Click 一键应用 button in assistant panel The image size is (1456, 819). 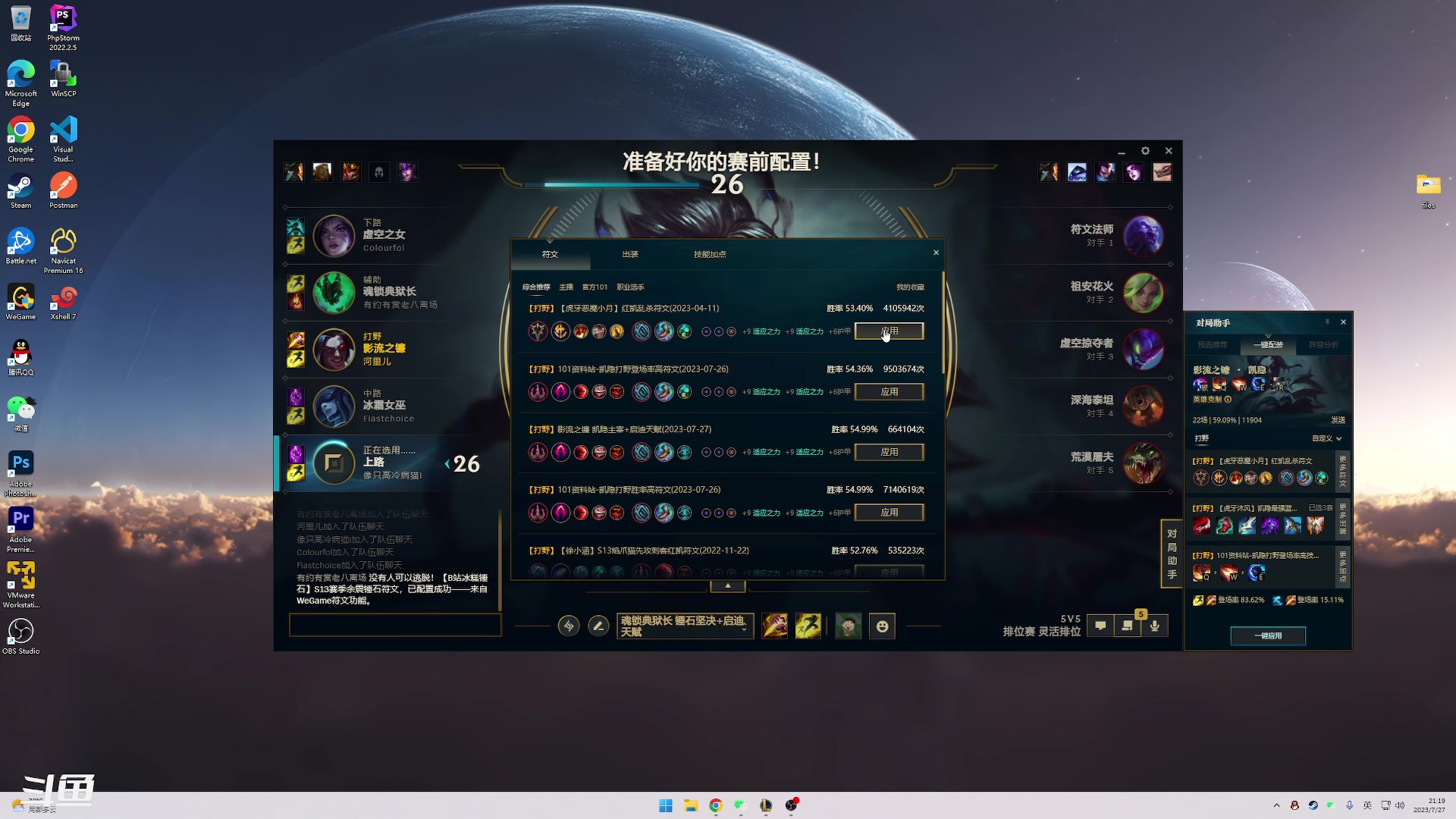coord(1268,636)
